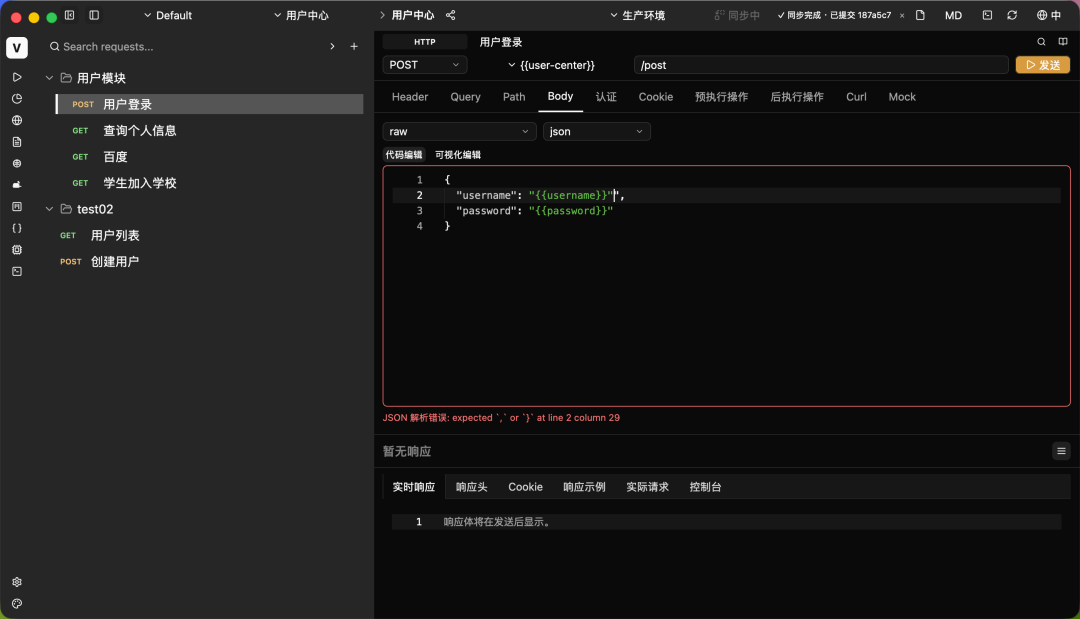Click the square panel icon above braces icon
Image resolution: width=1080 pixels, height=619 pixels.
(17, 207)
